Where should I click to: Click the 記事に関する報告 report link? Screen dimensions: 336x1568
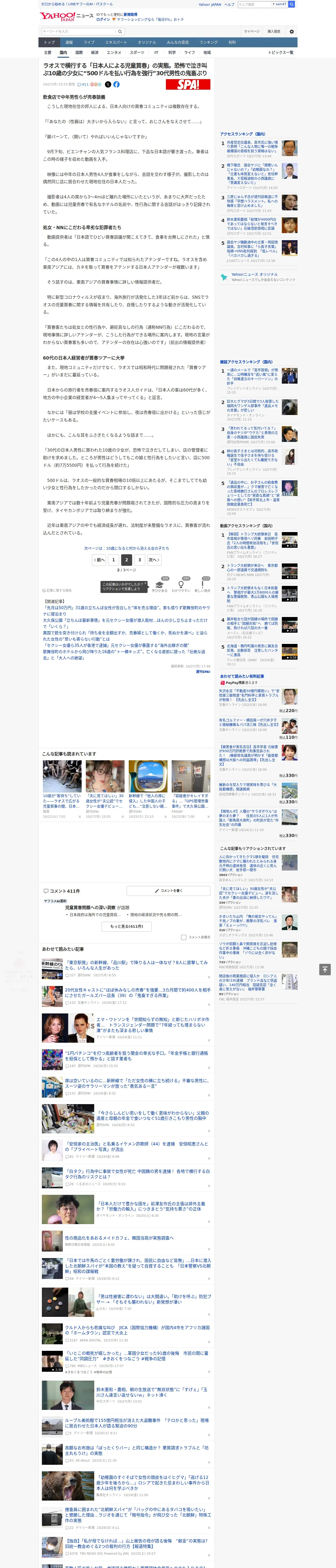pyautogui.click(x=57, y=590)
